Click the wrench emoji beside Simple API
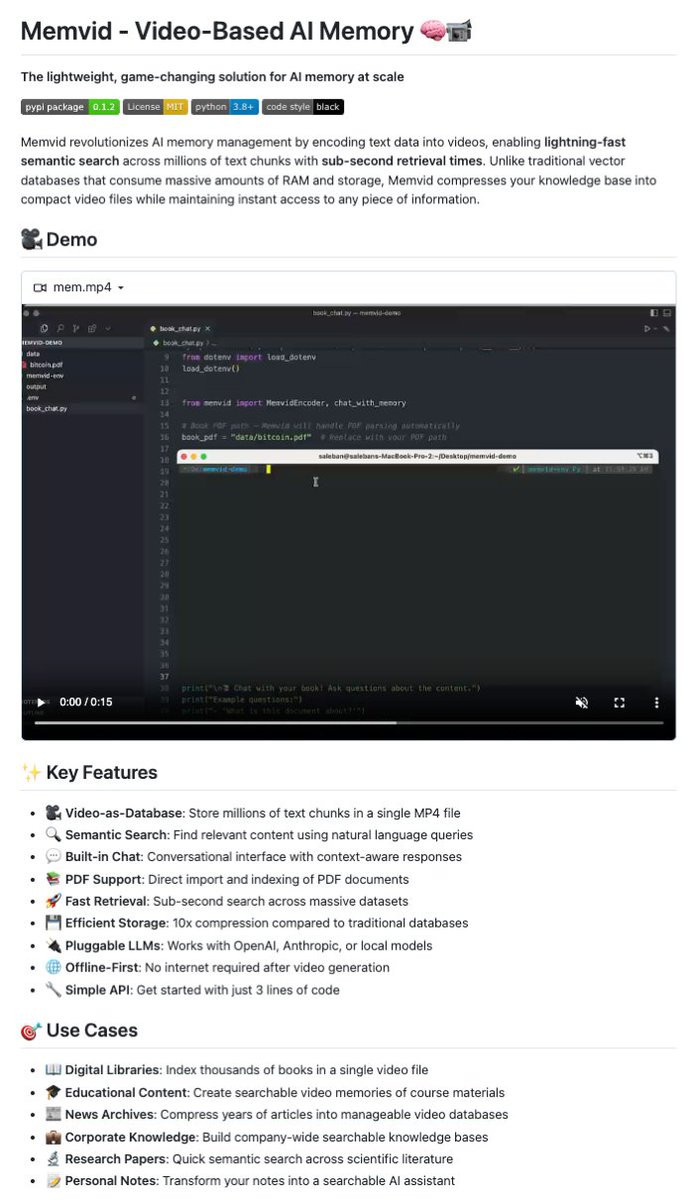695x1200 pixels. click(53, 990)
